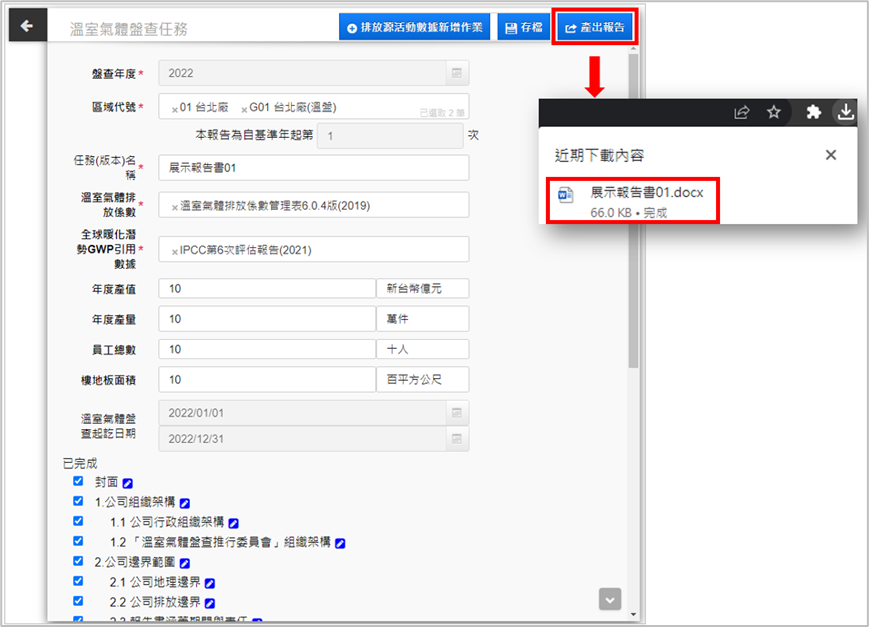Bookmark page with the star icon
The width and height of the screenshot is (869, 627).
[773, 112]
